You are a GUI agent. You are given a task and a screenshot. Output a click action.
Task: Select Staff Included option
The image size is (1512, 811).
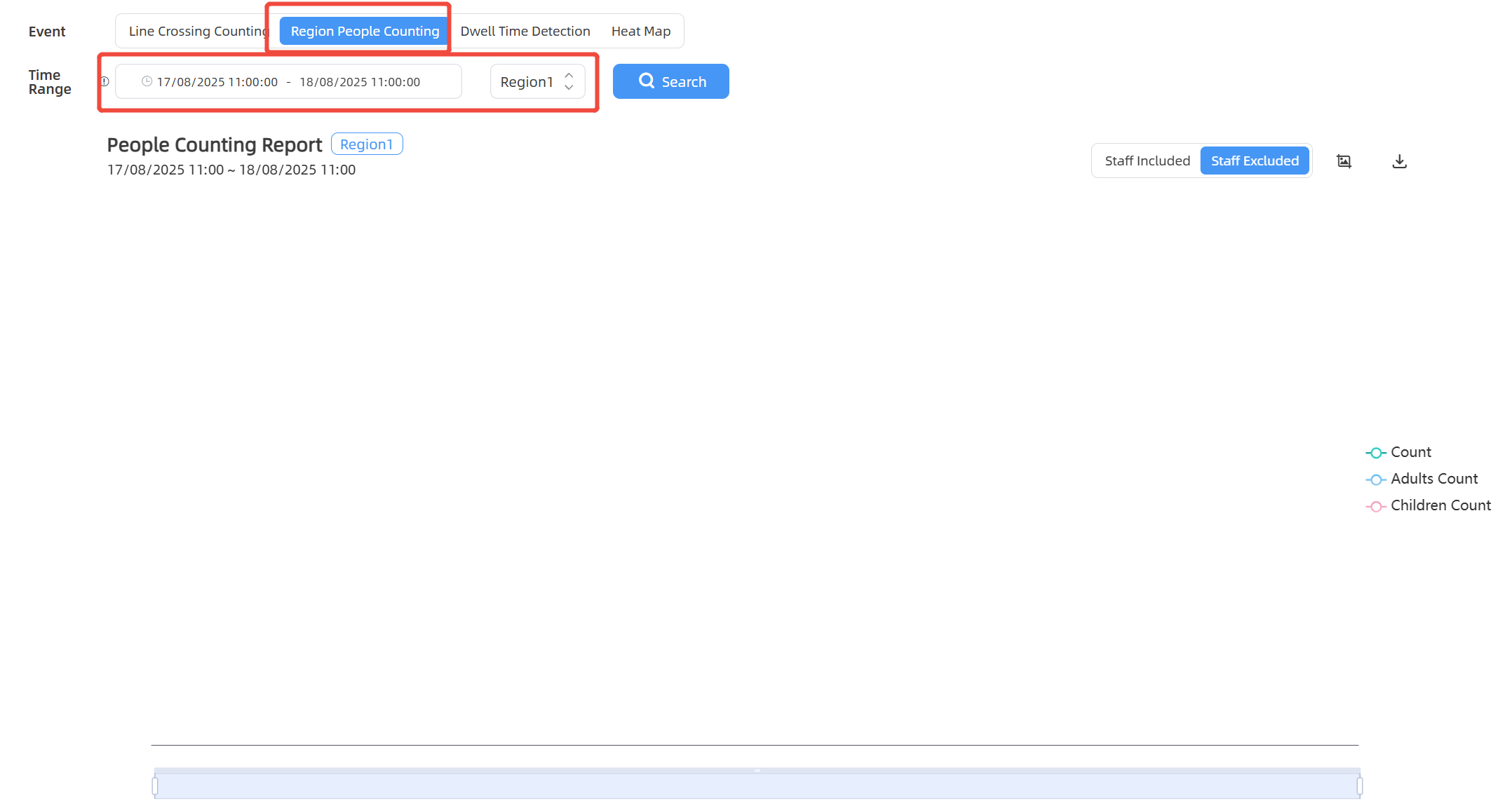coord(1147,161)
